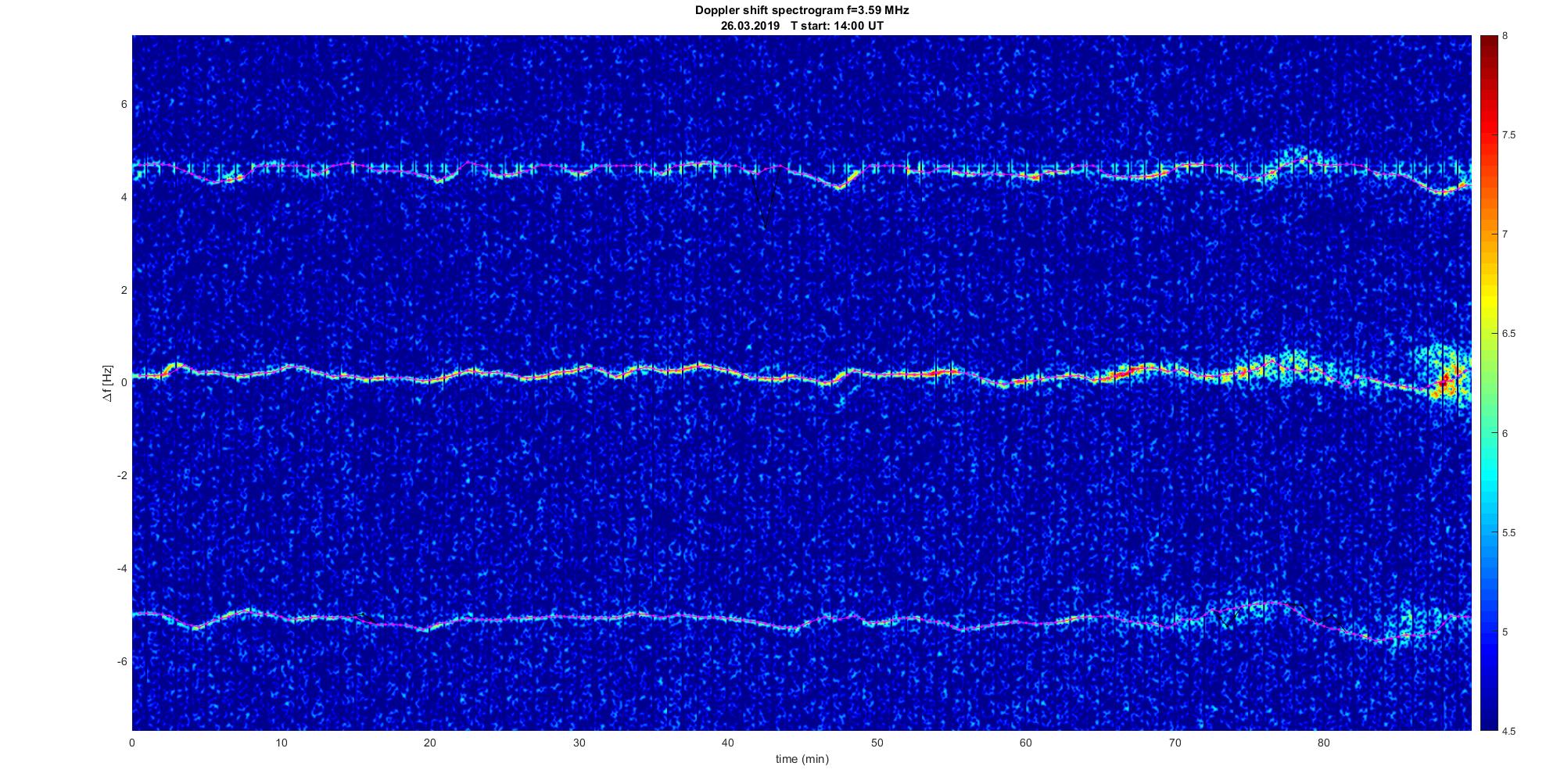This screenshot has height=784, width=1564.
Task: Click the dip in the upper 4.5 Hz trace near 47 min
Action: click(838, 187)
